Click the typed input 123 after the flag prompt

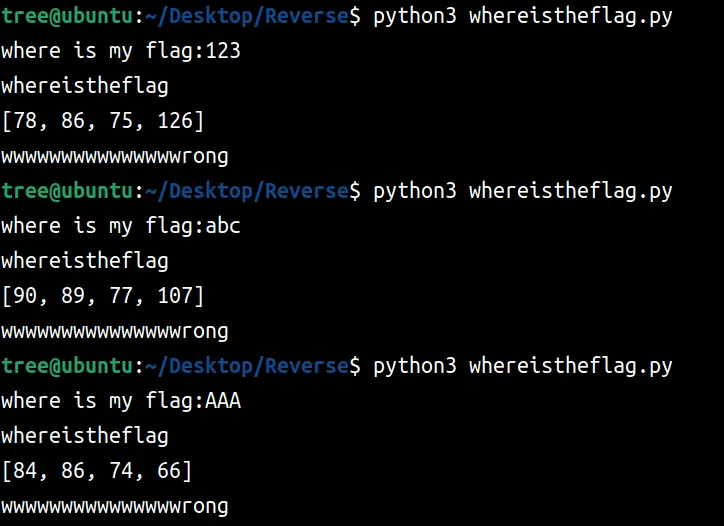pyautogui.click(x=223, y=51)
